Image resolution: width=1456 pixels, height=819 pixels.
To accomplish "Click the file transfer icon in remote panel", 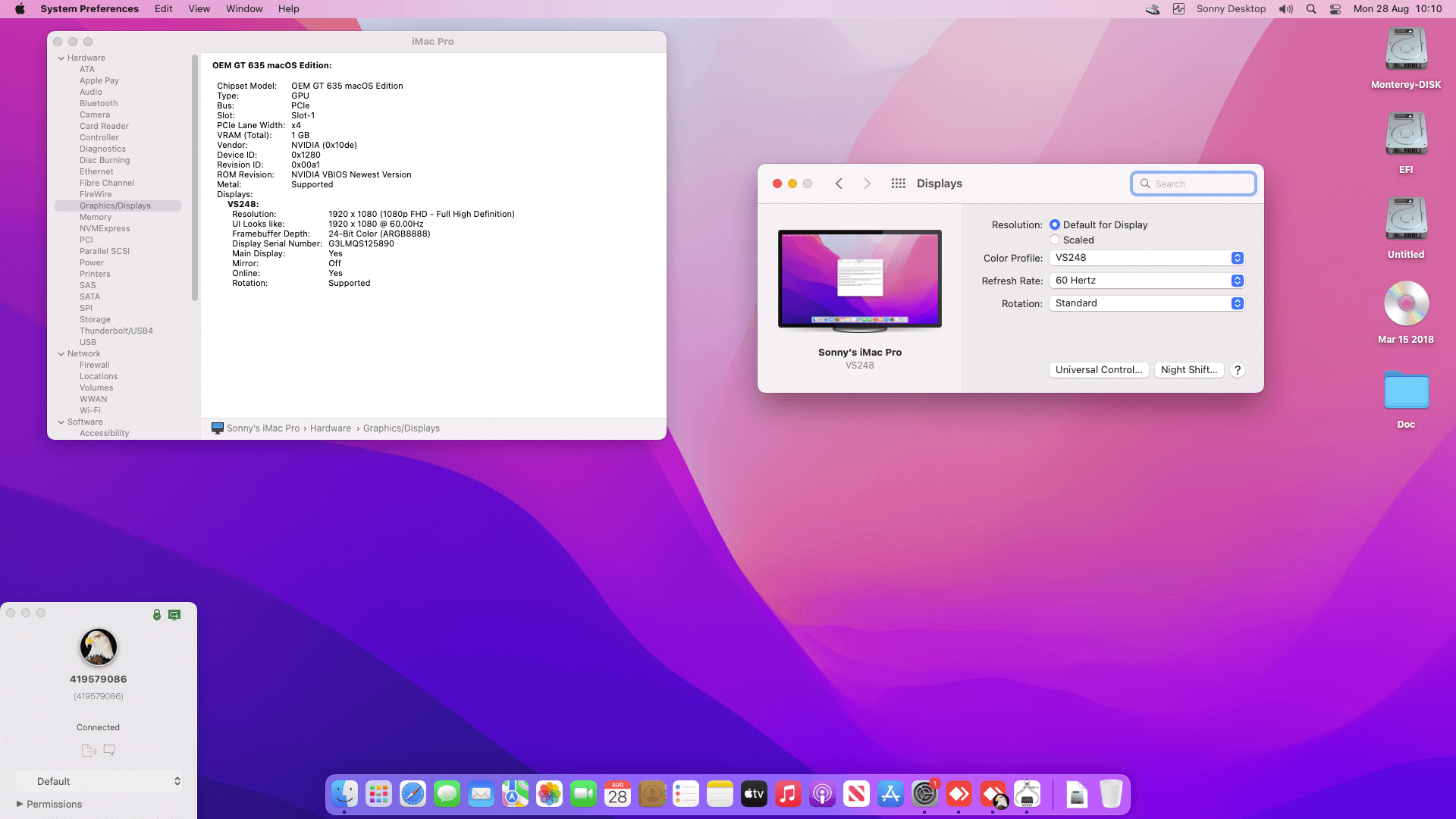I will (x=89, y=750).
